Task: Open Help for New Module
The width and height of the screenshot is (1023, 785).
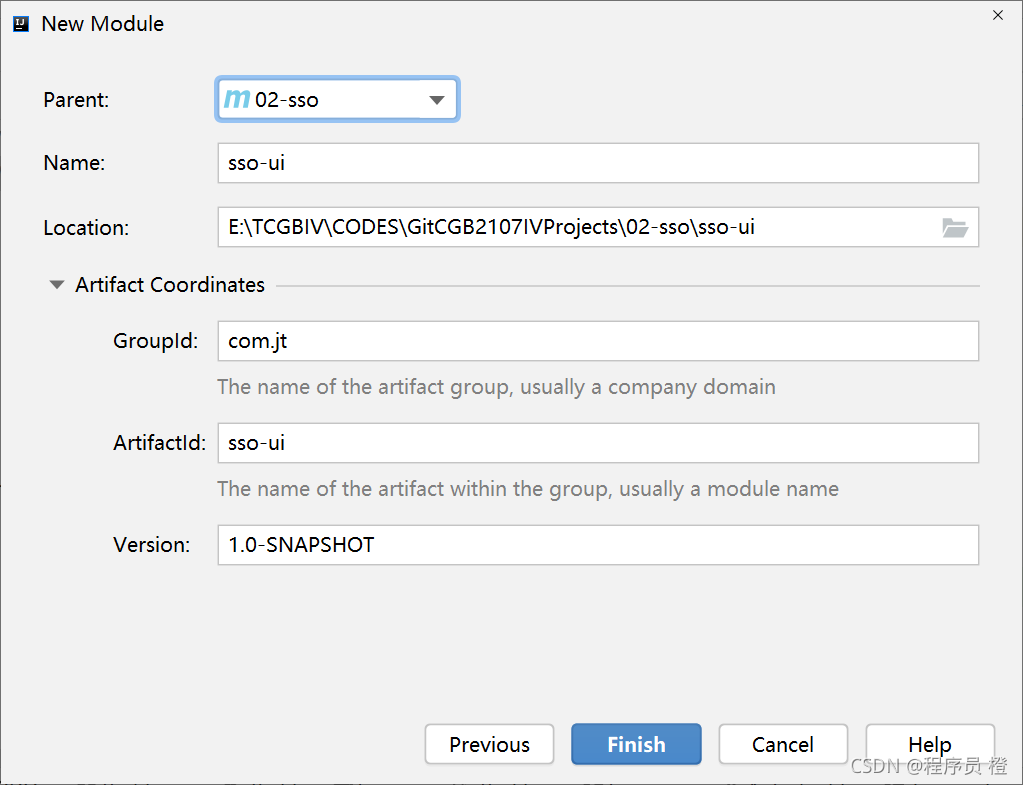Action: tap(930, 744)
